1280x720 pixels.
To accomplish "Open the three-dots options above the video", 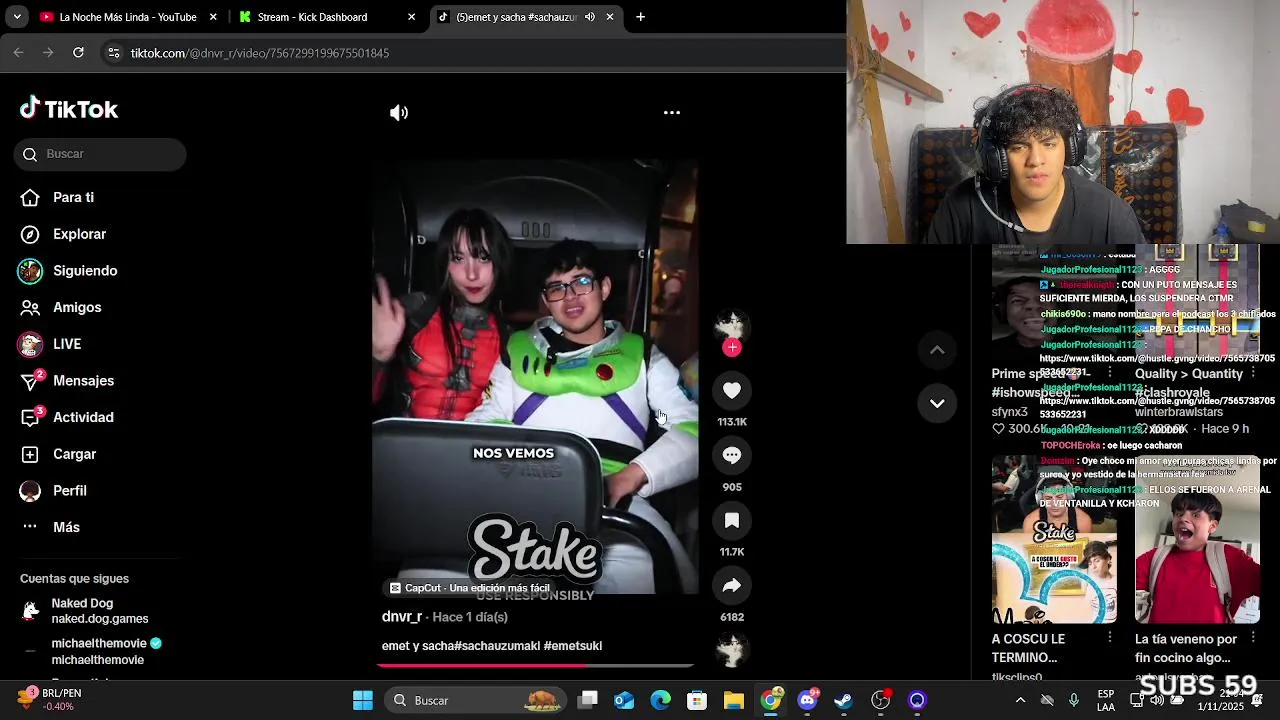I will (x=672, y=113).
